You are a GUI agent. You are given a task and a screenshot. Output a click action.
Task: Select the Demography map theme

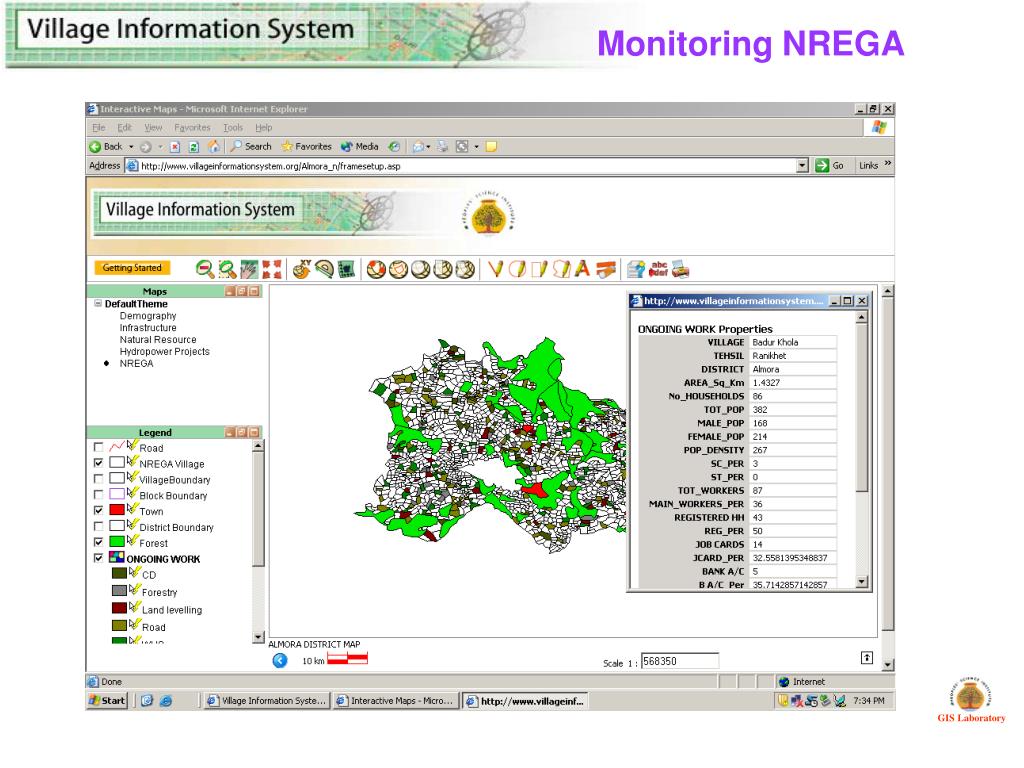tap(148, 316)
